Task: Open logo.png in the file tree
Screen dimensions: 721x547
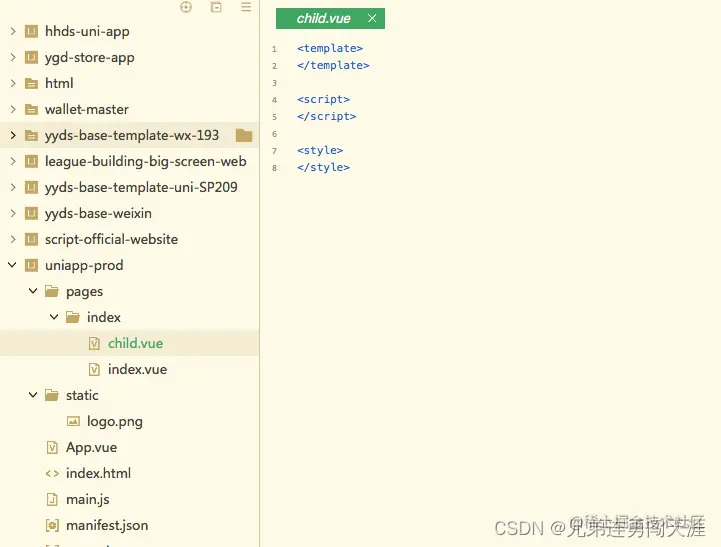Action: pyautogui.click(x=114, y=422)
